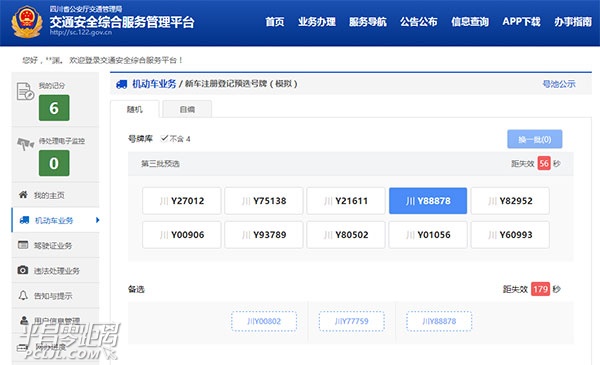Open the 公告公布 menu
Screen dimensions: 600x365
(x=419, y=22)
